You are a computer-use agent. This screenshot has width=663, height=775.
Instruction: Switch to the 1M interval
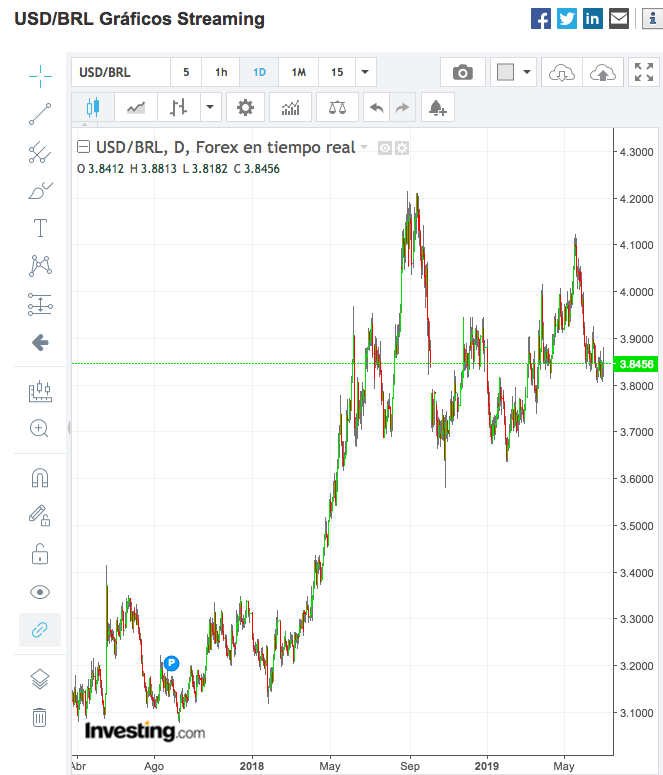pyautogui.click(x=299, y=73)
